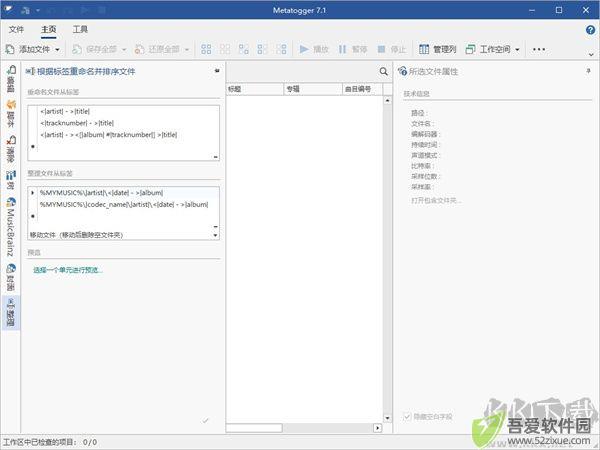The height and width of the screenshot is (450, 600).
Task: Open the 封面 cover art sidebar panel
Action: point(11,277)
